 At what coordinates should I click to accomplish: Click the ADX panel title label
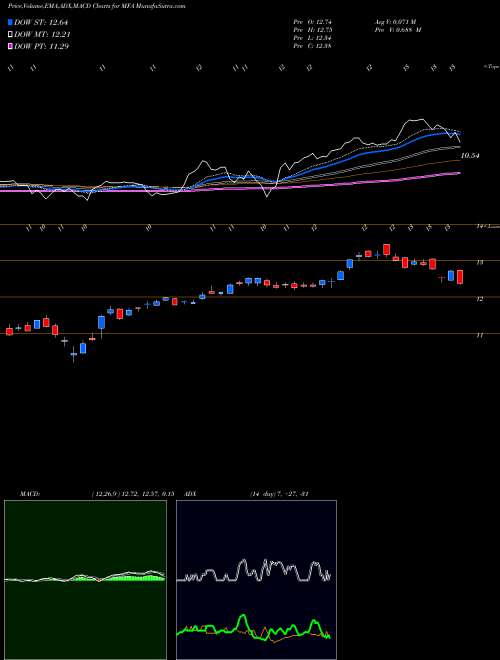coord(191,494)
